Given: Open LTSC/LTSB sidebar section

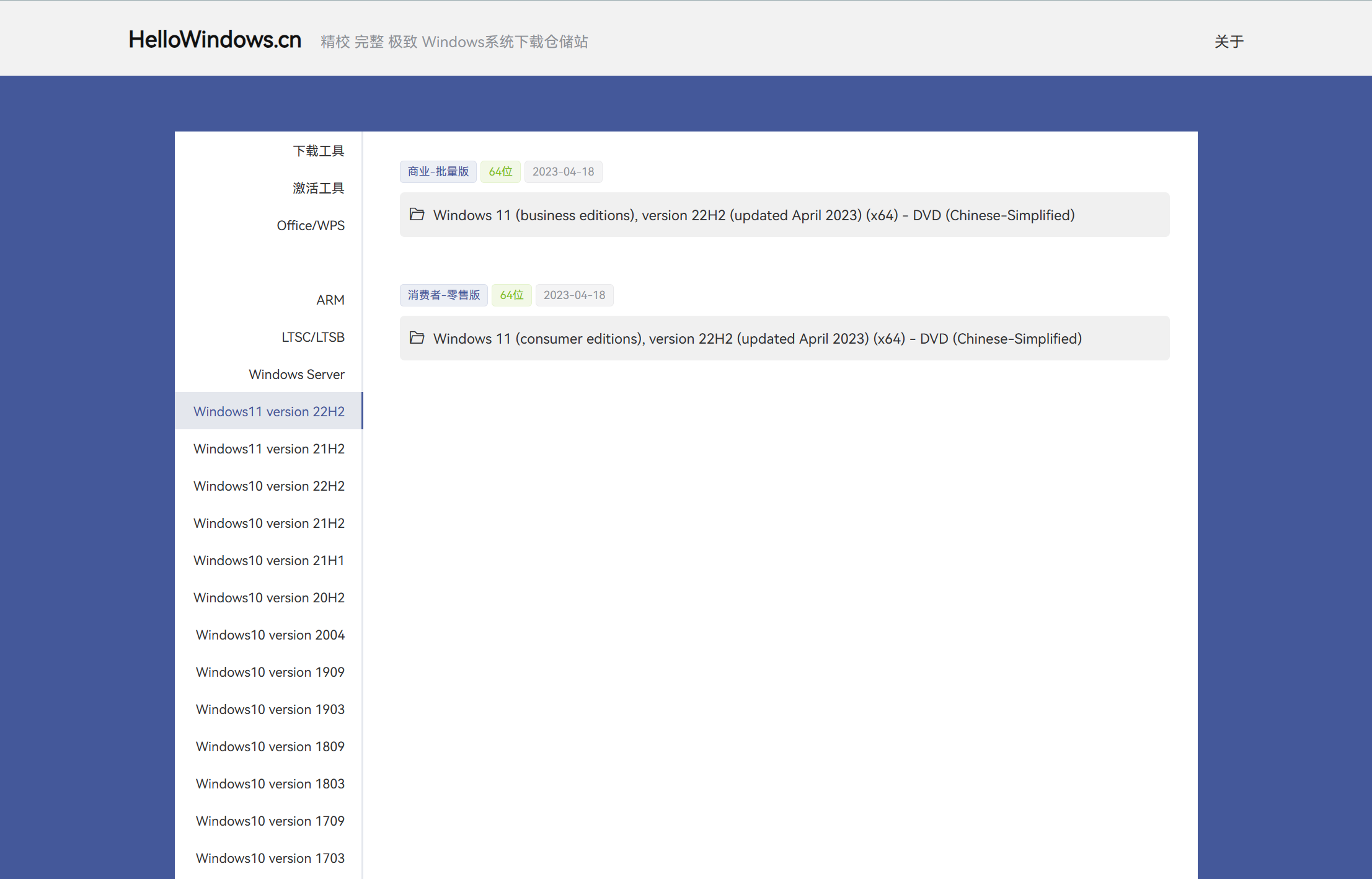Looking at the screenshot, I should pos(312,337).
